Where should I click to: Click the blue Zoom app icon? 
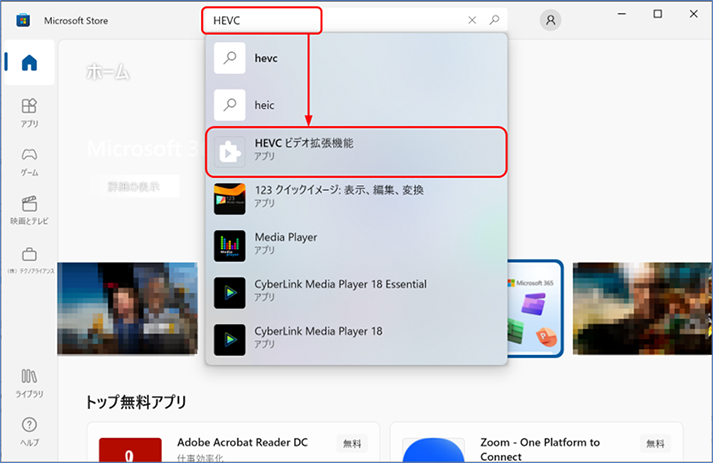(x=433, y=450)
